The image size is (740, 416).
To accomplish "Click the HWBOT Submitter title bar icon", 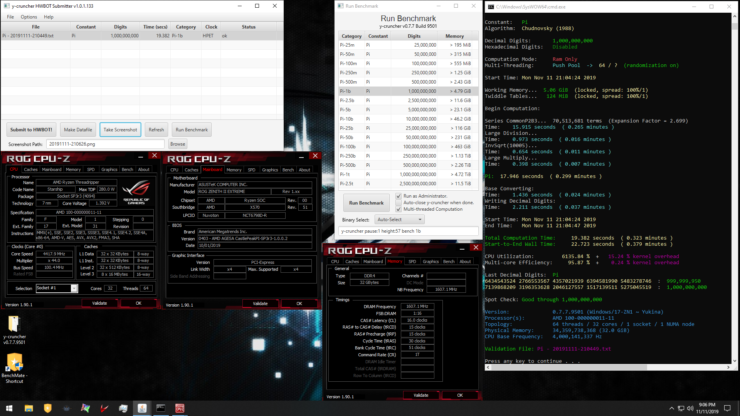I will [x=5, y=5].
